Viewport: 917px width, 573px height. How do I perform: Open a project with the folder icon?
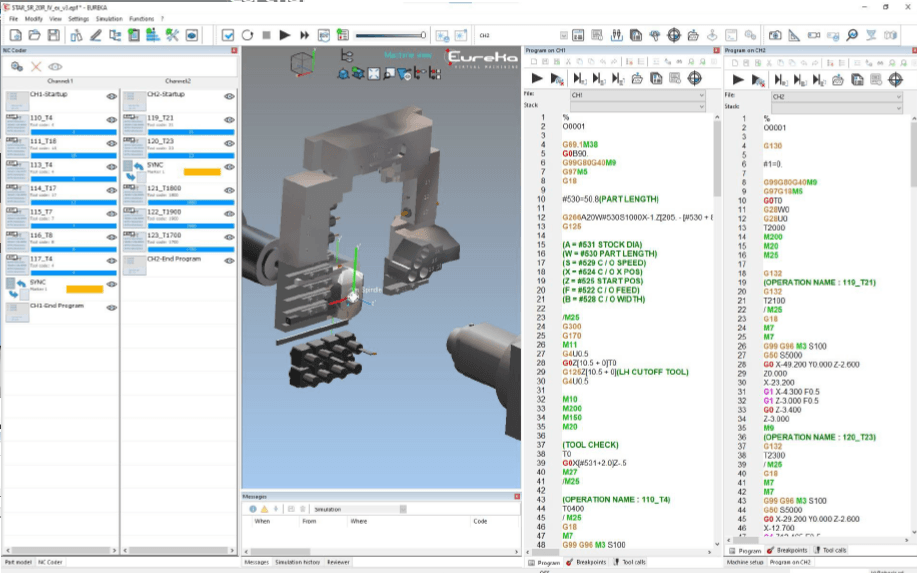coord(35,35)
